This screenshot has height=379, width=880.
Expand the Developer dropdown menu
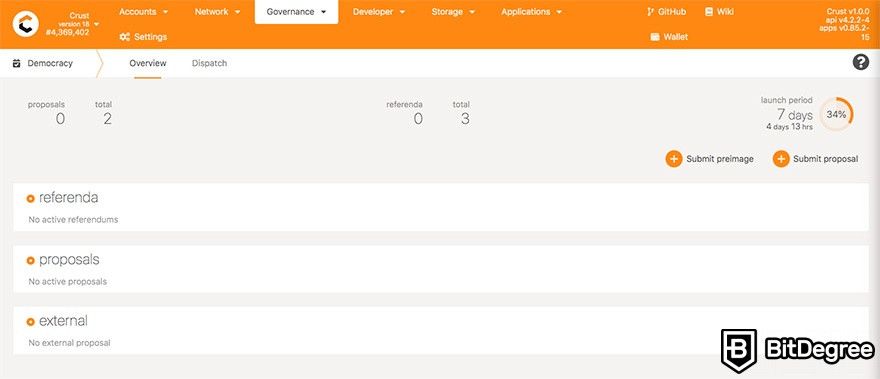coord(379,12)
